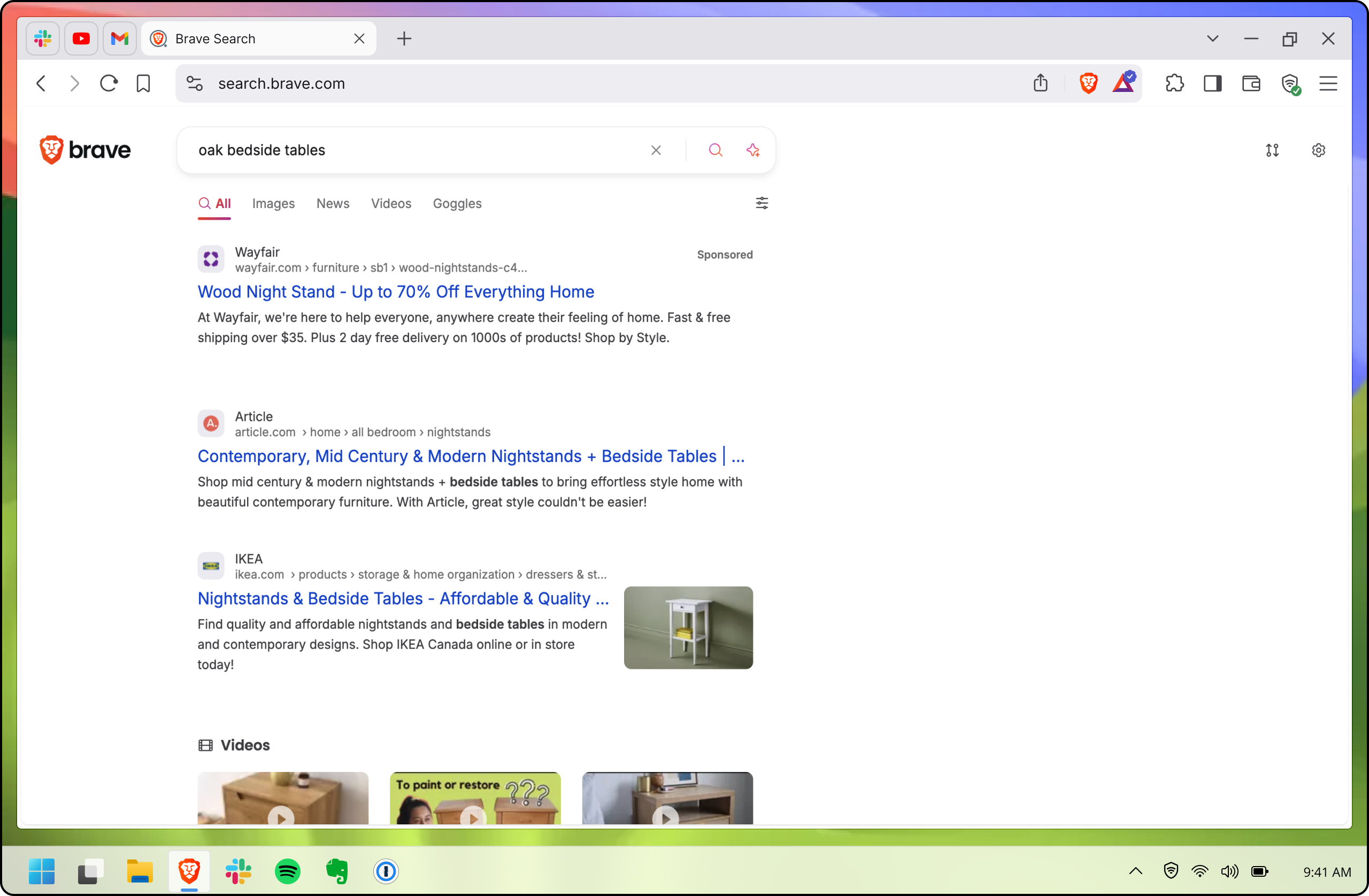Click the share page icon
1369x896 pixels.
tap(1040, 83)
